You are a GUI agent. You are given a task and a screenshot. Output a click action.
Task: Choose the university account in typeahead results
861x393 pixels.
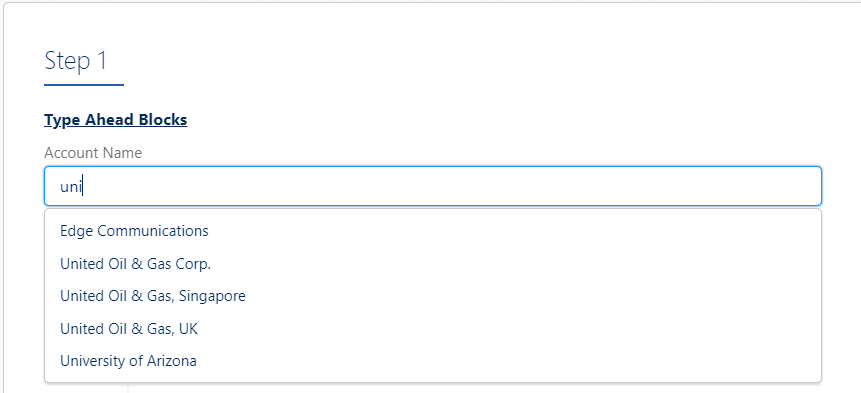tap(433, 361)
